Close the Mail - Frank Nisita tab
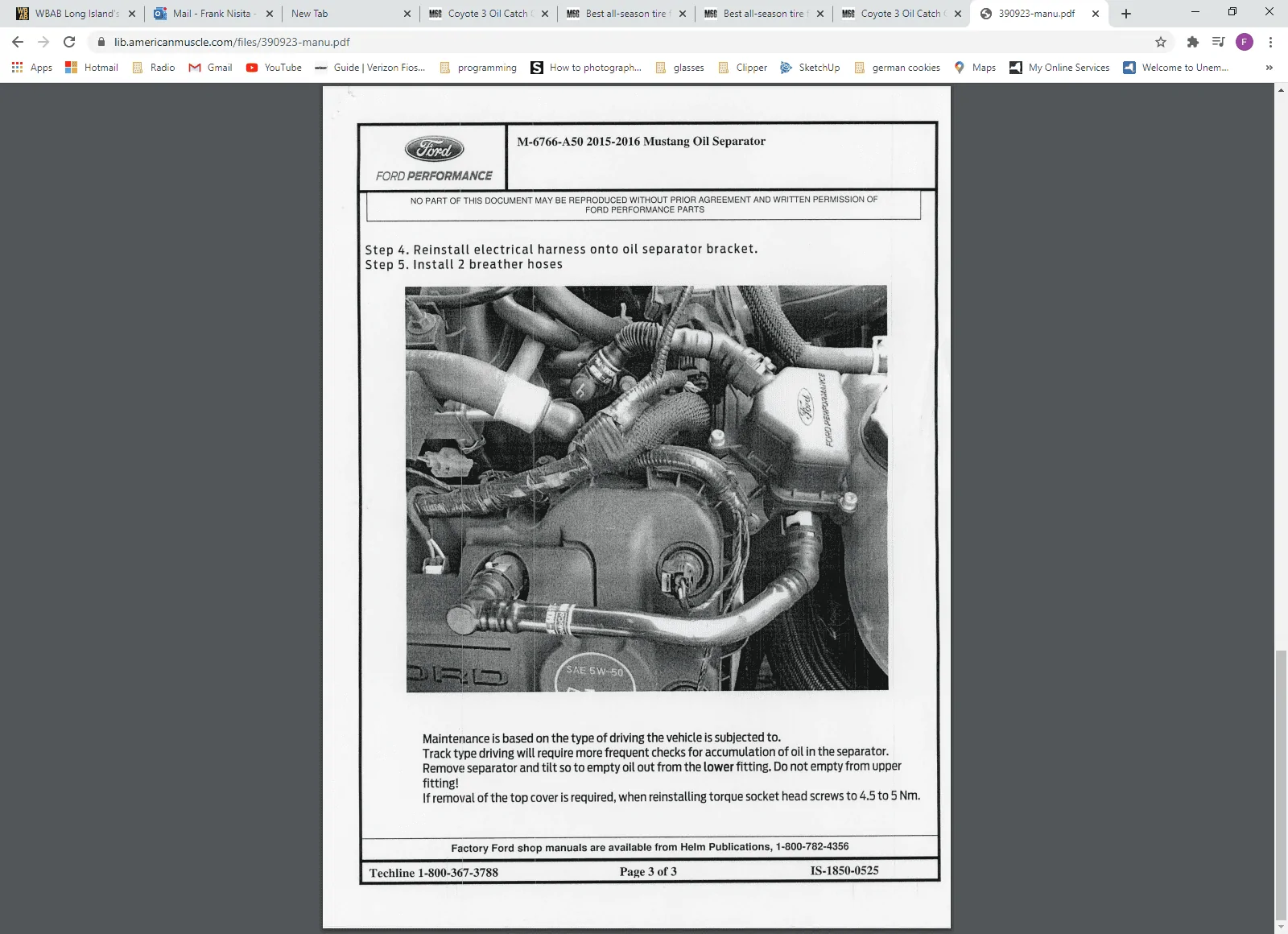The image size is (1288, 934). pyautogui.click(x=270, y=14)
